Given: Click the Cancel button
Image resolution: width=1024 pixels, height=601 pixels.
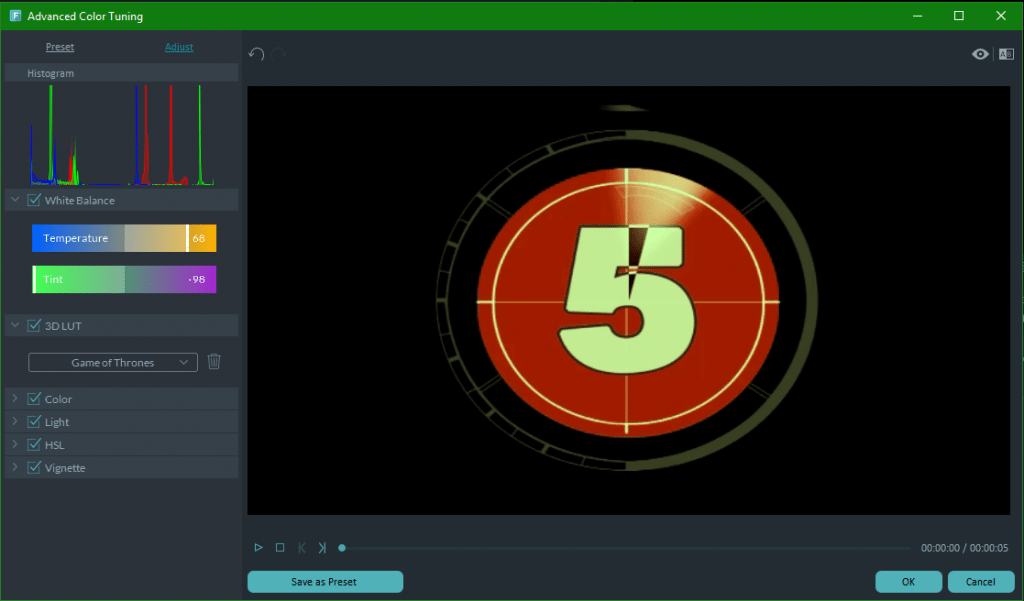Looking at the screenshot, I should click(x=980, y=581).
